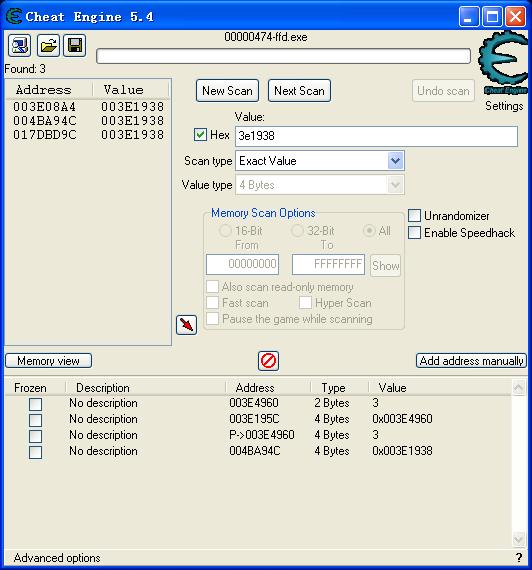Click the Value input field
The image size is (532, 570).
376,136
